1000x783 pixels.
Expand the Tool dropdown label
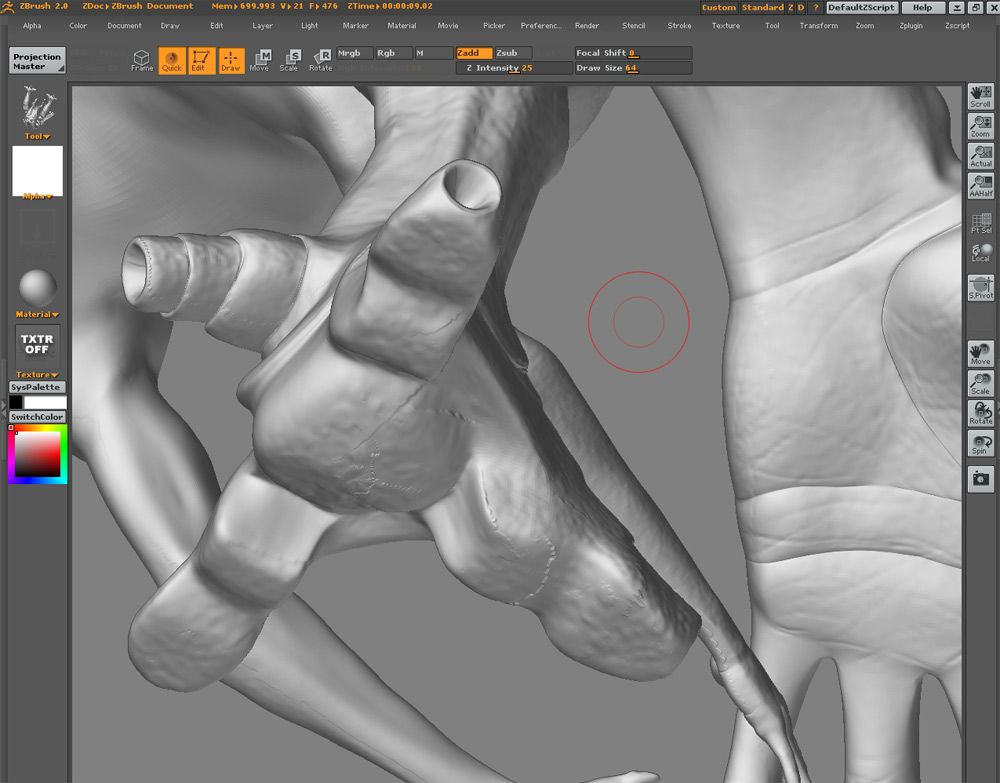coord(37,136)
